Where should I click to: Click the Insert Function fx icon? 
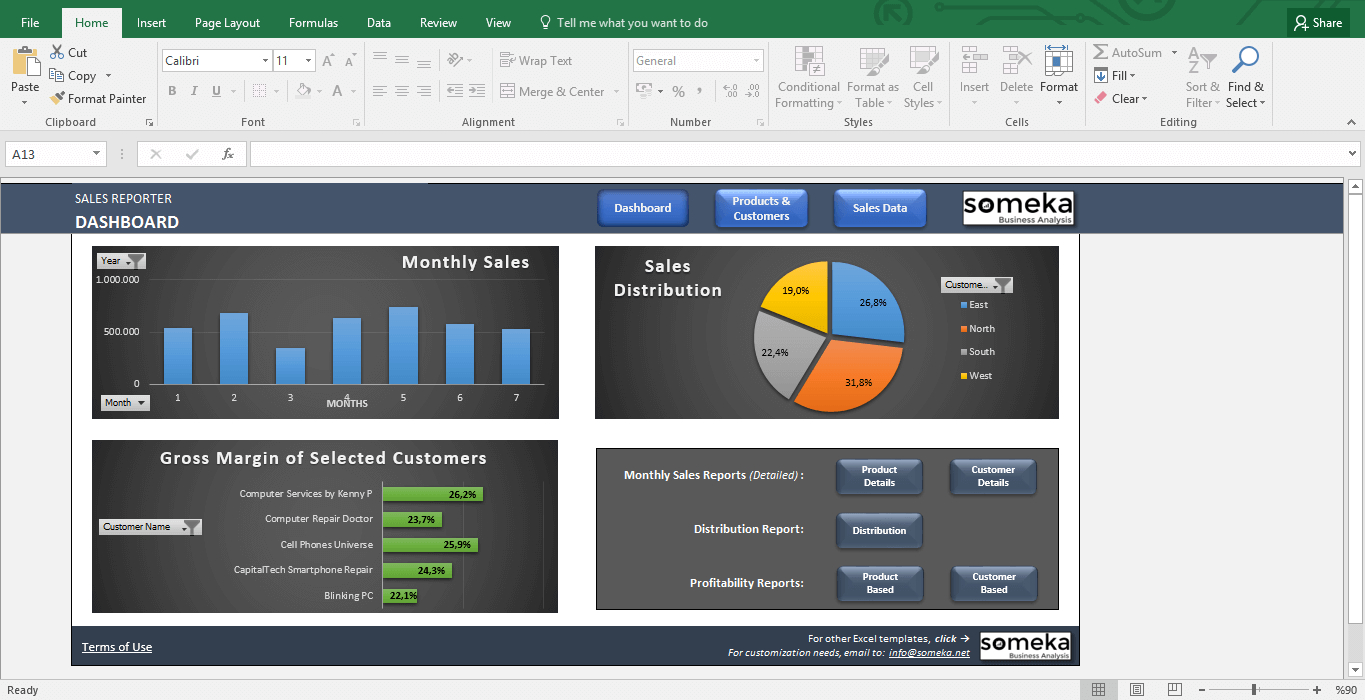click(x=228, y=154)
